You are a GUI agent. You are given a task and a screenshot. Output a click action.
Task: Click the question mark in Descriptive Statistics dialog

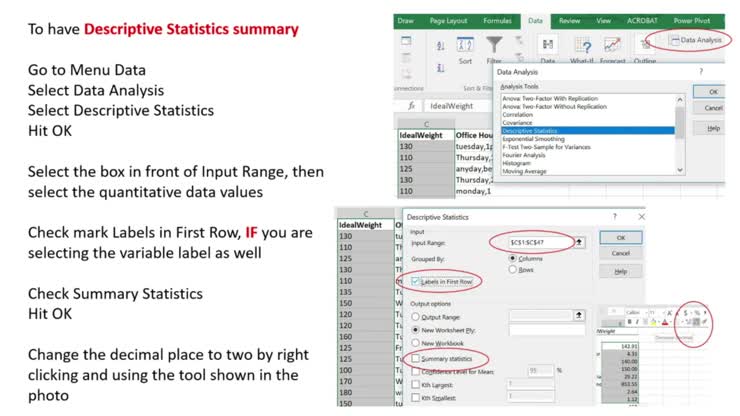[614, 216]
